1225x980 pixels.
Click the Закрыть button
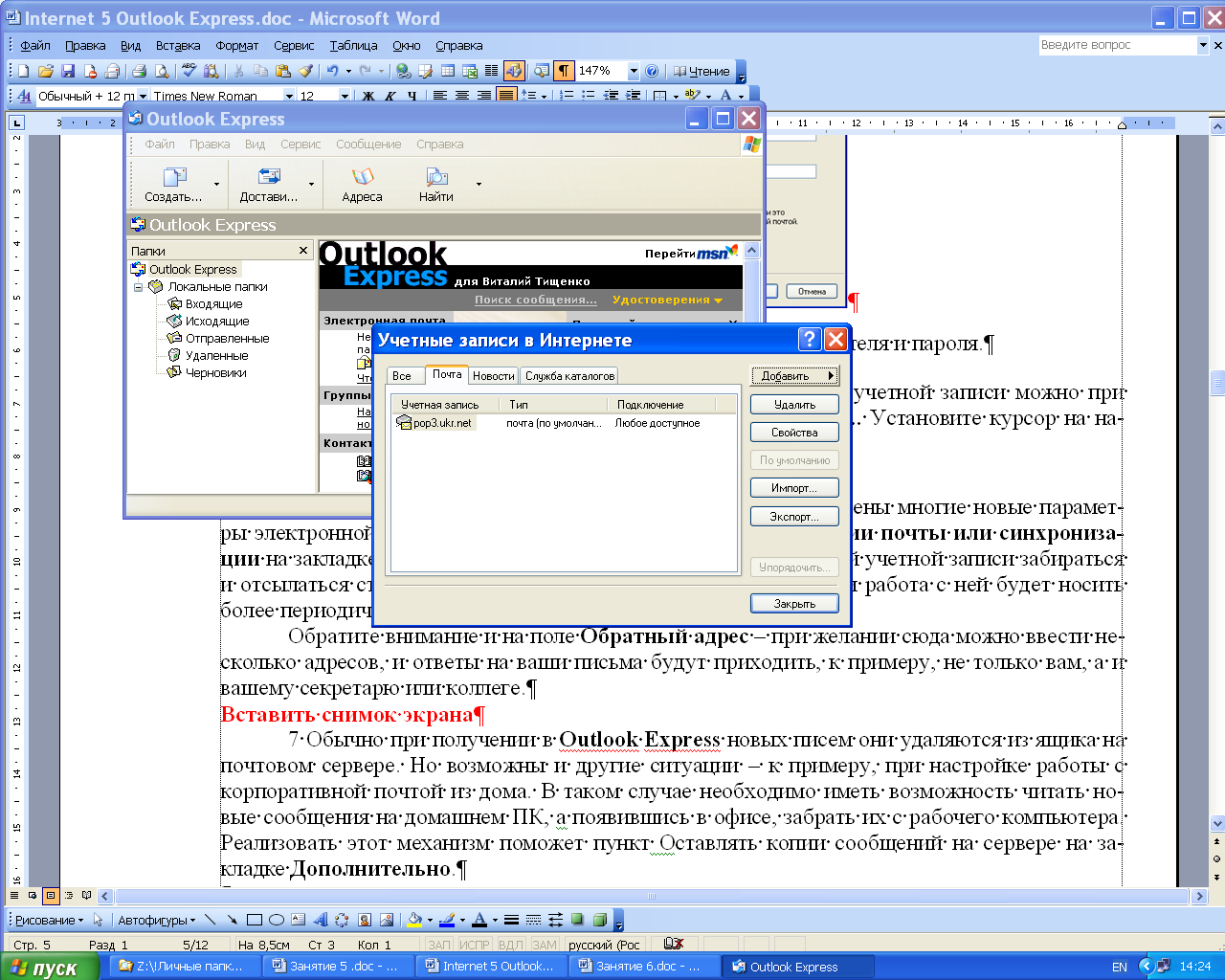pyautogui.click(x=794, y=604)
